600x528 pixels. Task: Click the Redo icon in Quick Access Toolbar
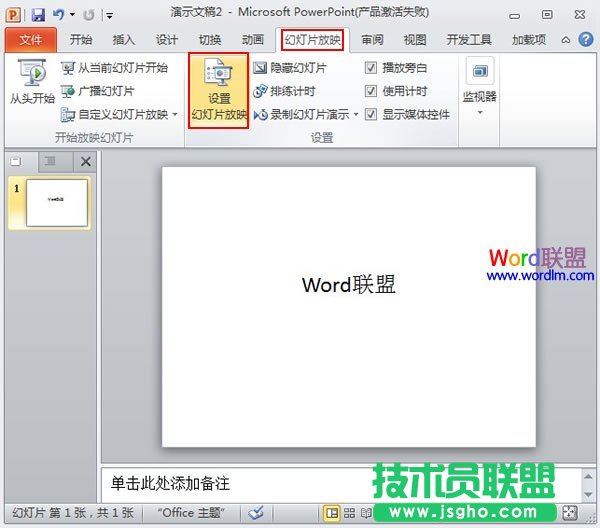pos(89,15)
